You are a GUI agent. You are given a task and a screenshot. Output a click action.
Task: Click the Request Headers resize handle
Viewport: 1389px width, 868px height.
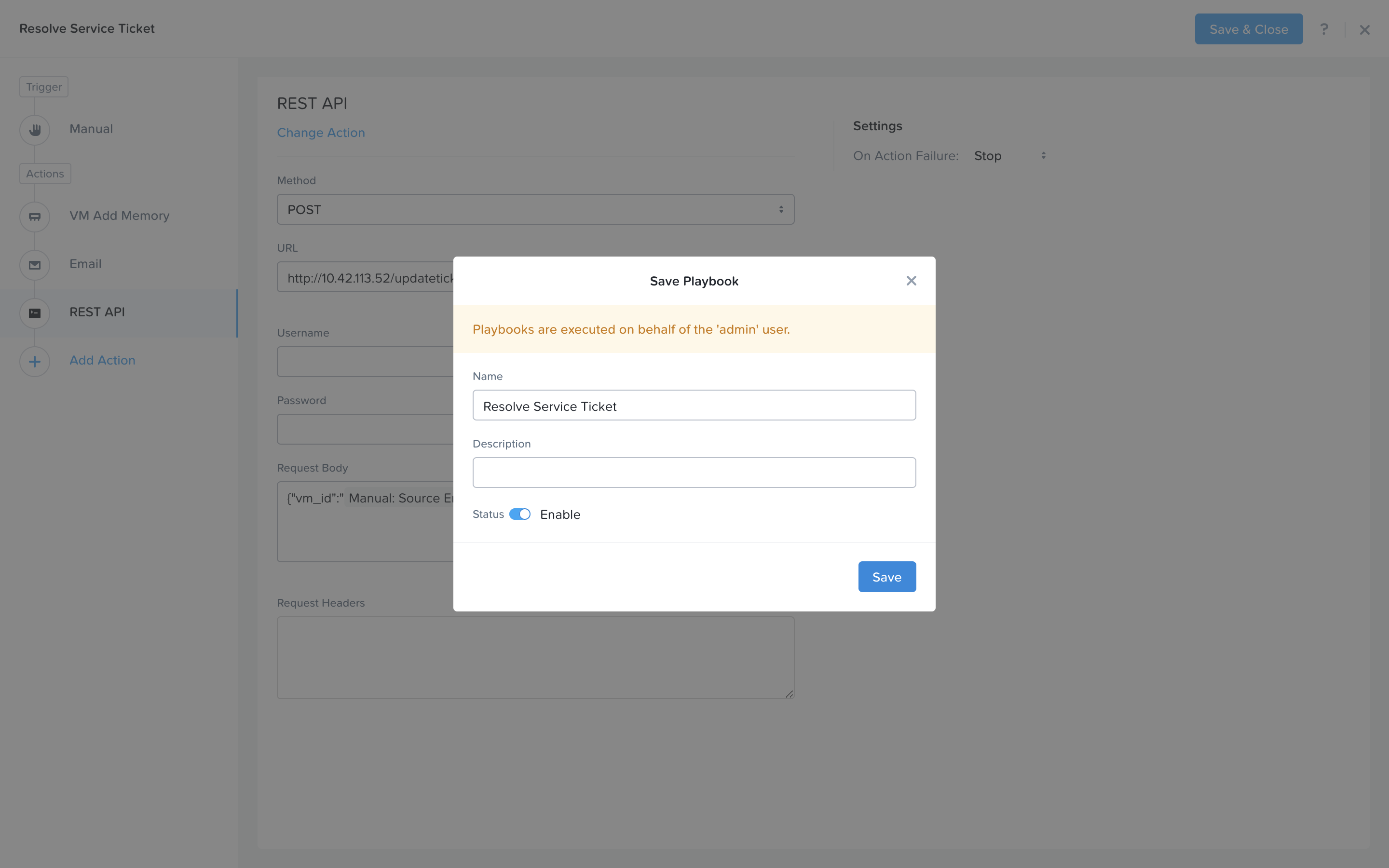point(789,694)
